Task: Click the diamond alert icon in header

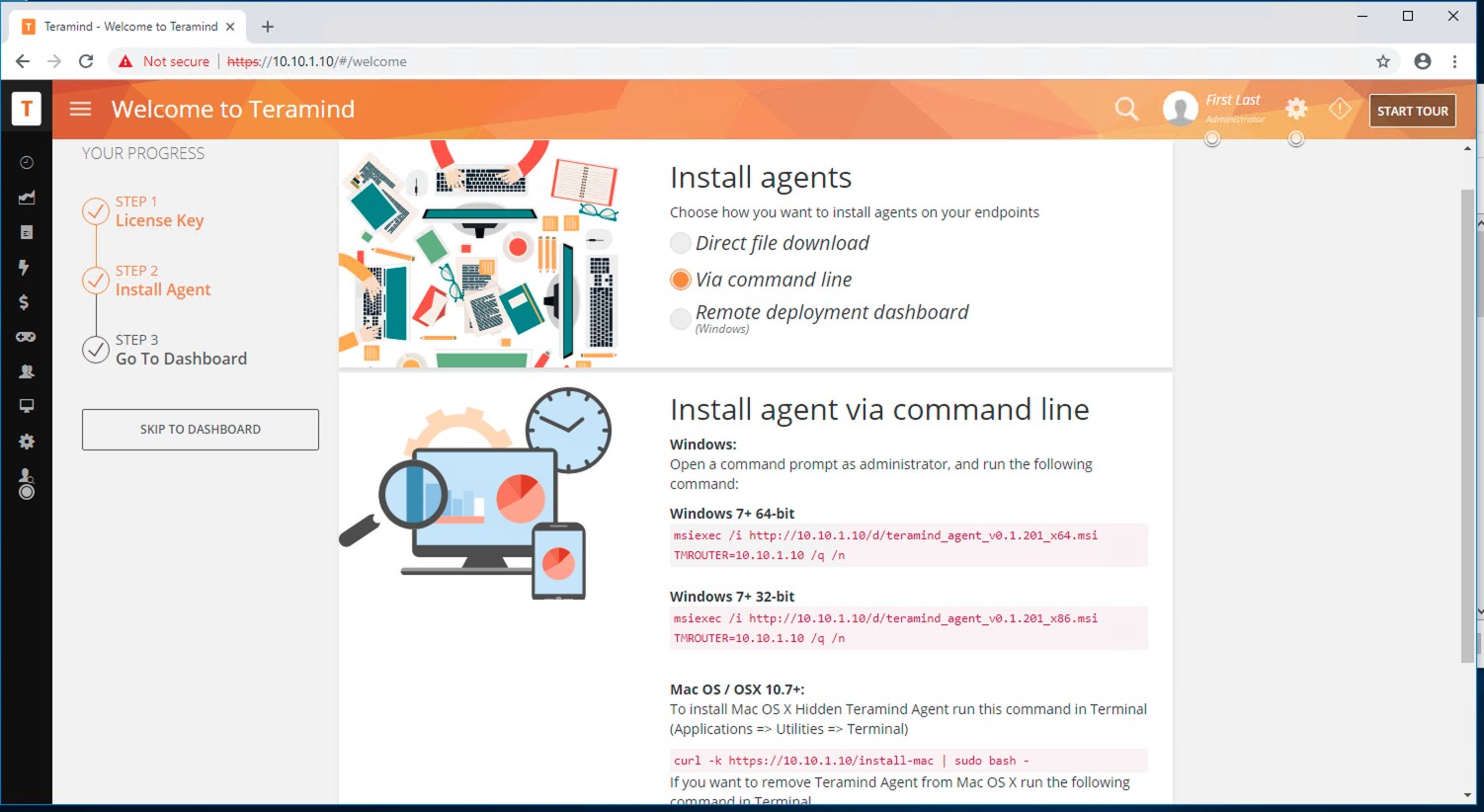Action: 1340,109
